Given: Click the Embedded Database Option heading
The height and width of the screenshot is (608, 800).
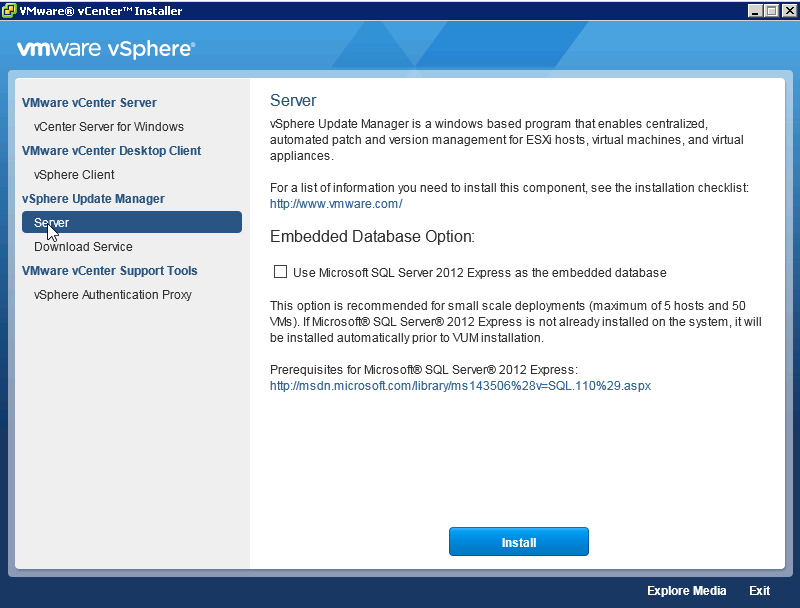Looking at the screenshot, I should tap(372, 237).
